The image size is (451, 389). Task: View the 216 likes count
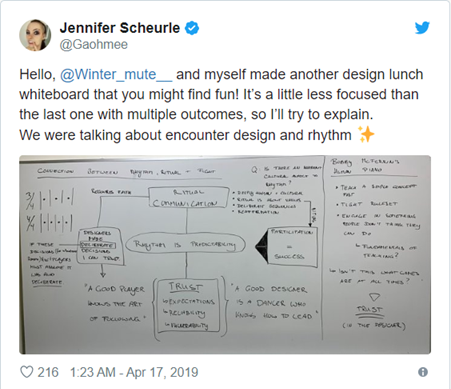tap(48, 372)
